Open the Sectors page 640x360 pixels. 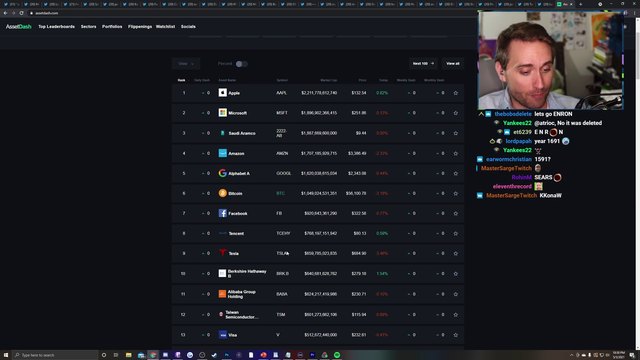[89, 27]
